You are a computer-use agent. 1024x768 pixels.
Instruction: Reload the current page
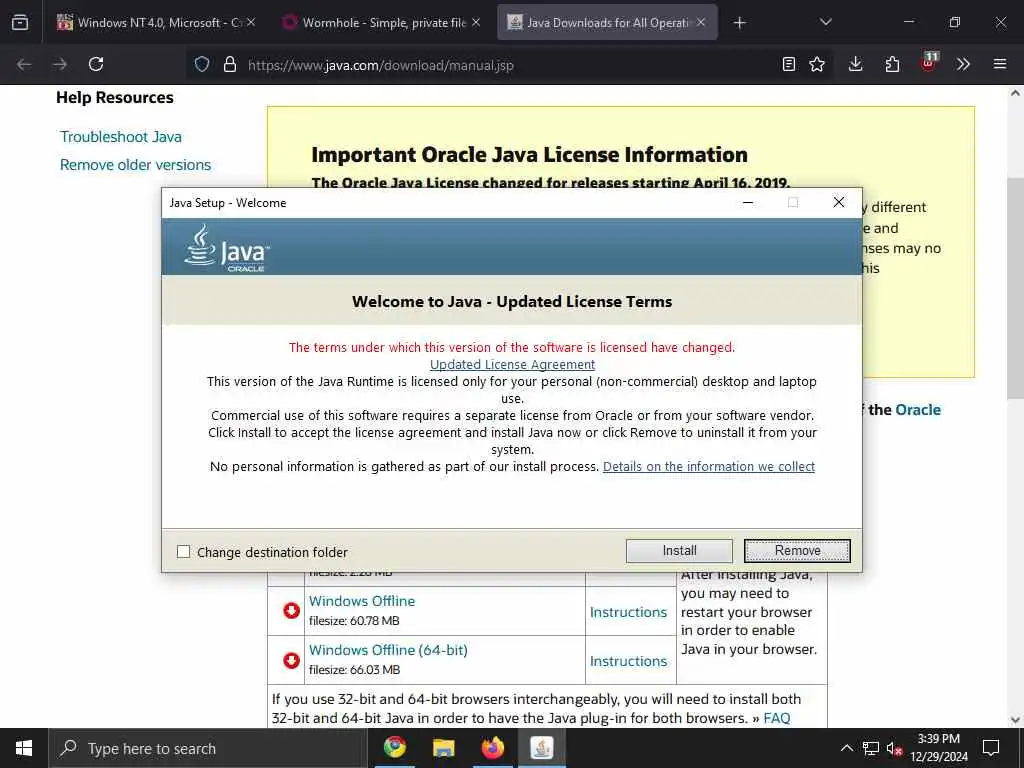tap(96, 64)
